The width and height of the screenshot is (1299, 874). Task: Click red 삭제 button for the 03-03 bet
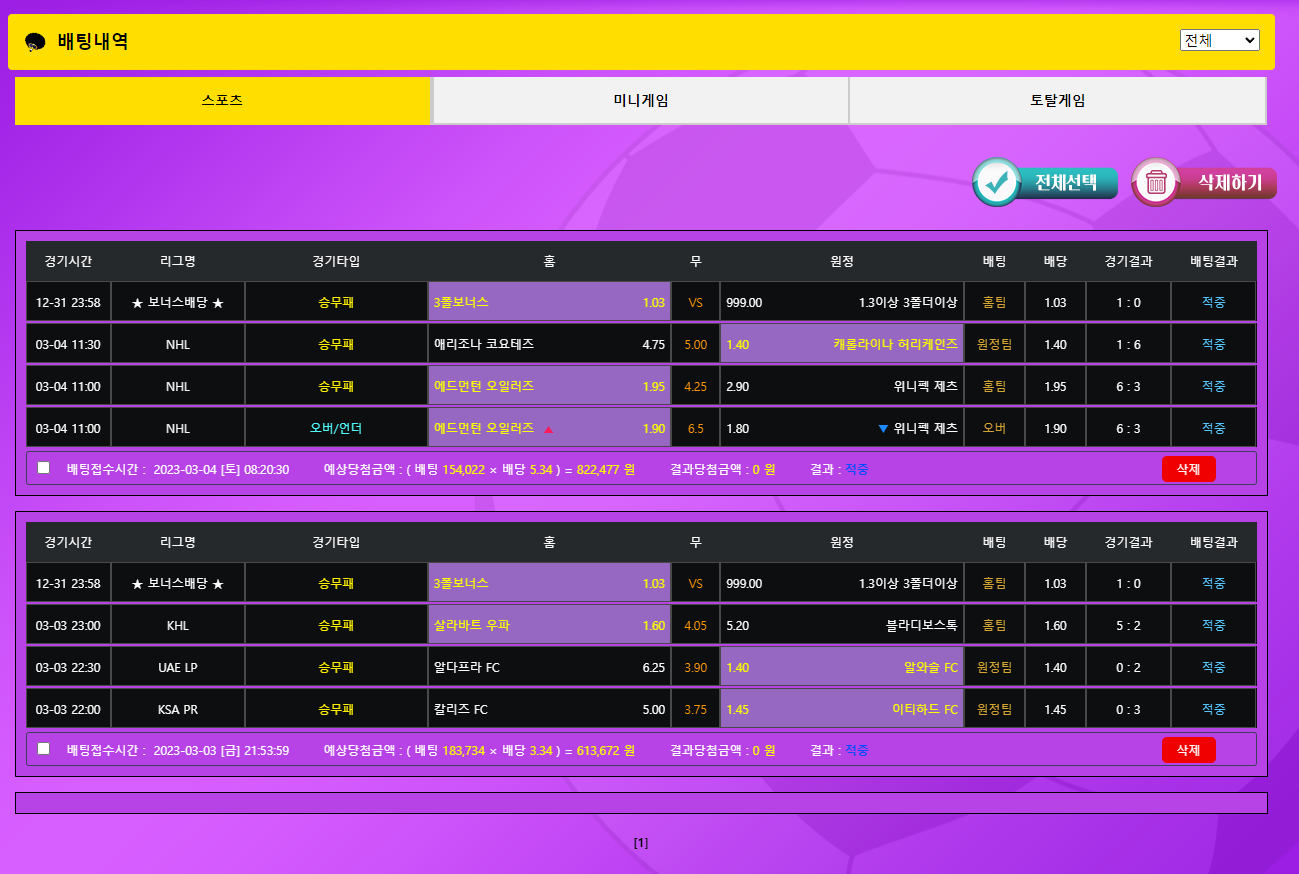pyautogui.click(x=1188, y=749)
